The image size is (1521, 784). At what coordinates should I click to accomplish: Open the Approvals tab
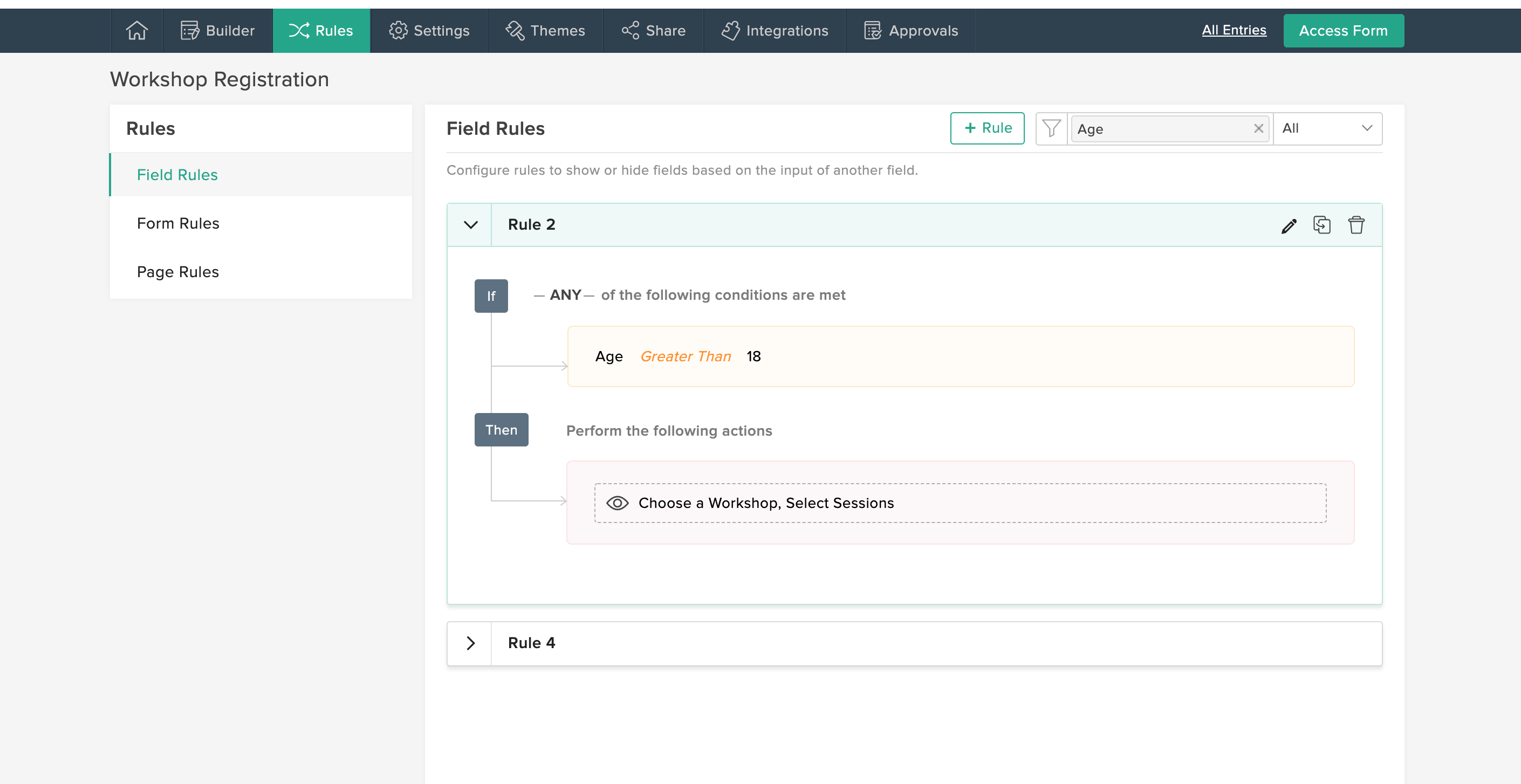(x=910, y=30)
